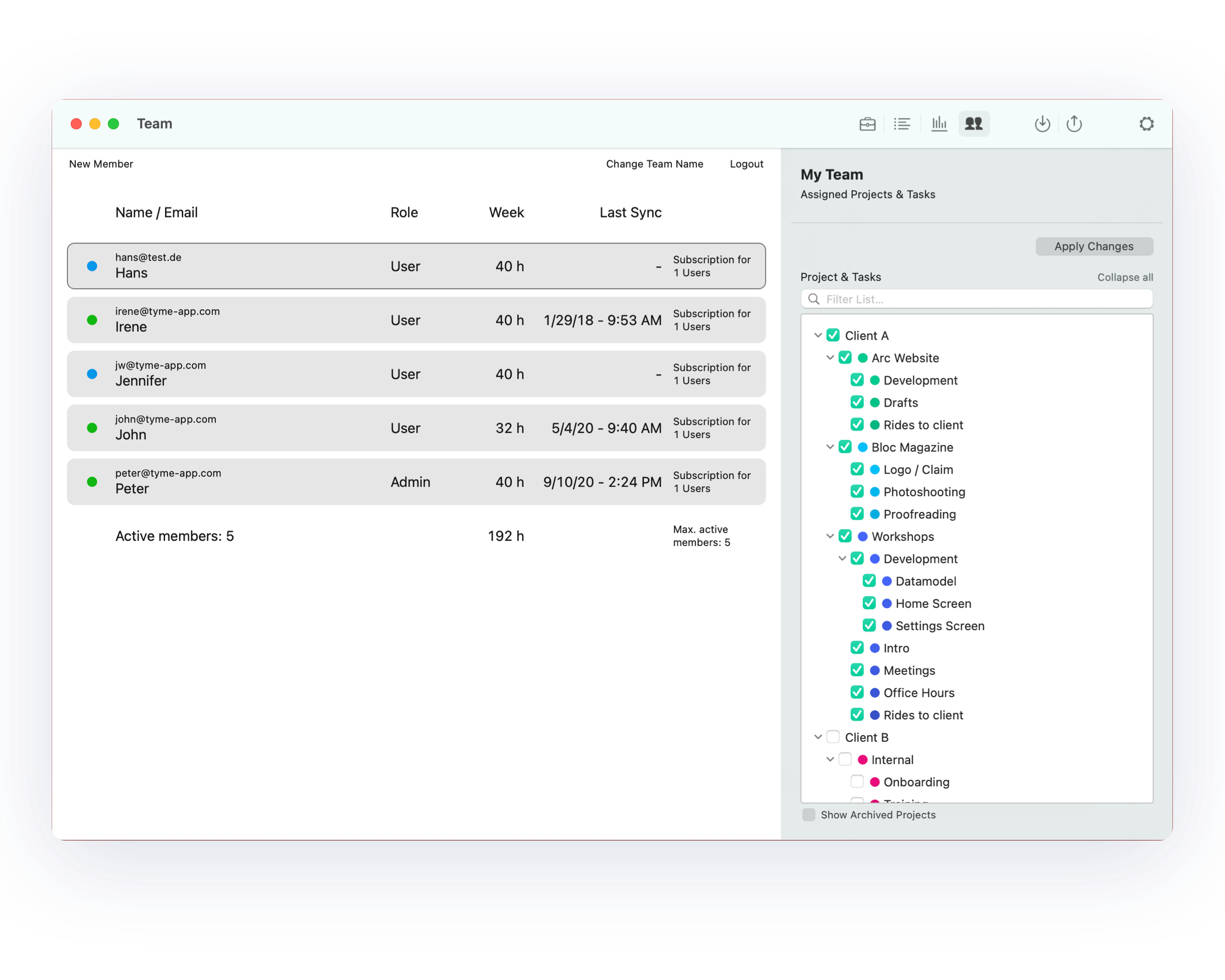This screenshot has height=980, width=1225.
Task: Click Bloc Magazine's blue color dot
Action: (862, 447)
